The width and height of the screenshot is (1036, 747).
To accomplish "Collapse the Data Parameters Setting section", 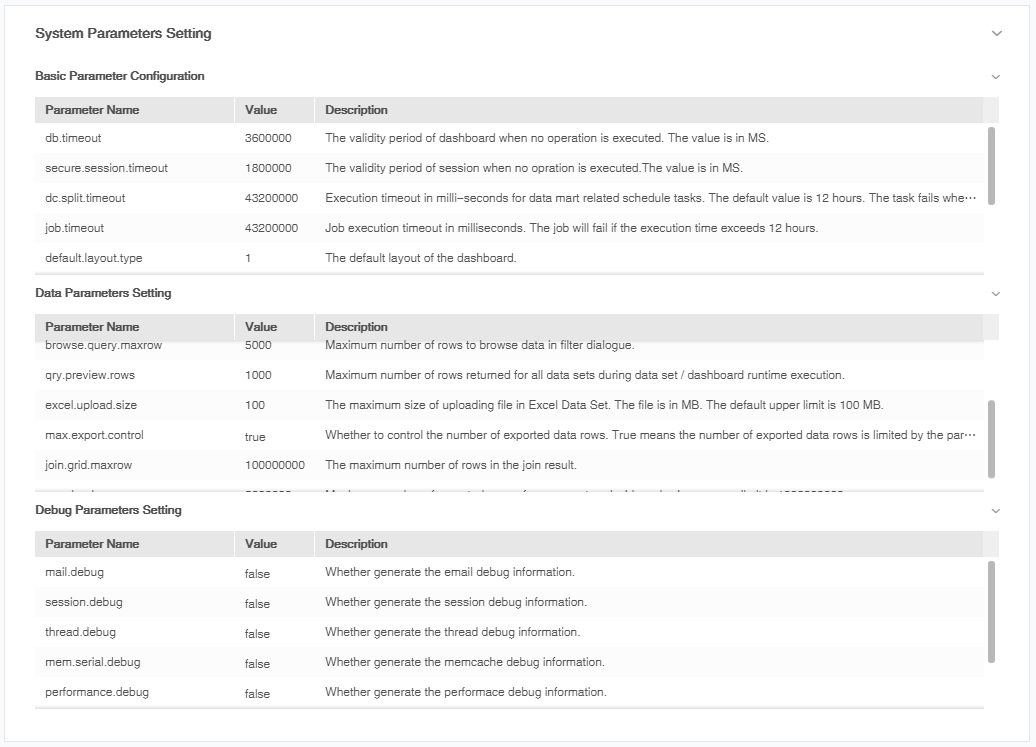I will (996, 294).
